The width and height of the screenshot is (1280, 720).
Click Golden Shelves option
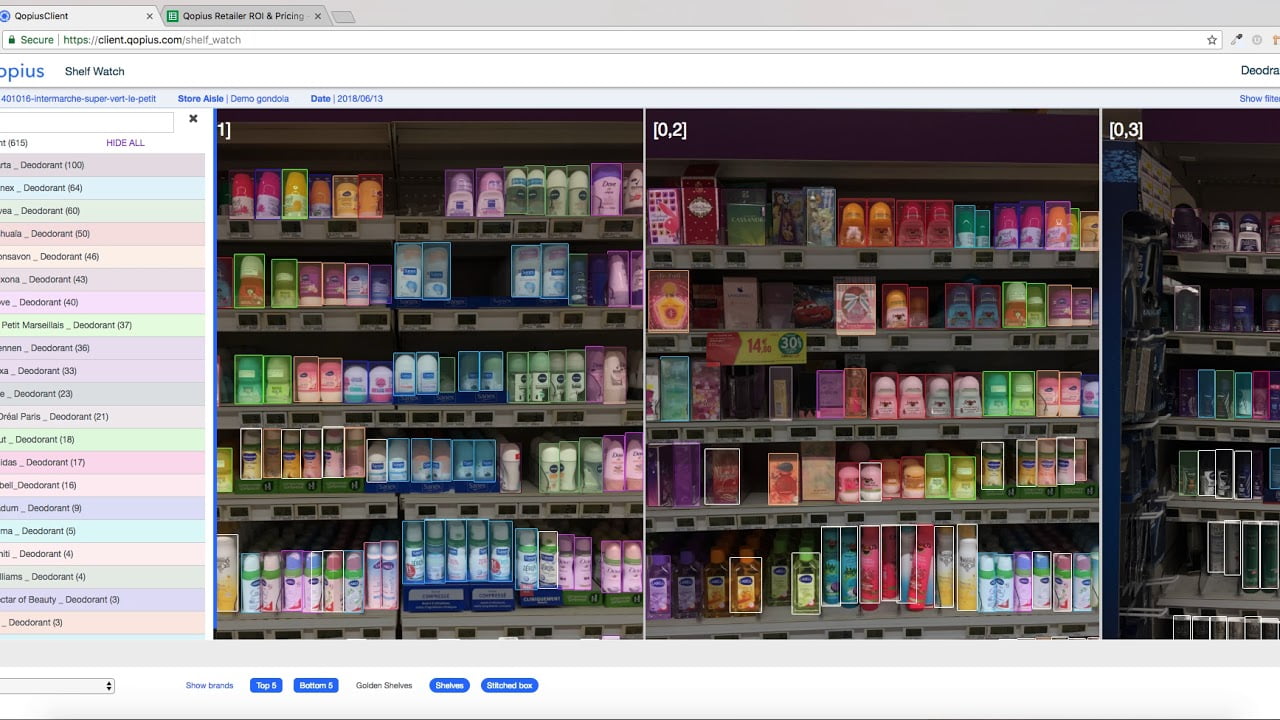[x=384, y=685]
